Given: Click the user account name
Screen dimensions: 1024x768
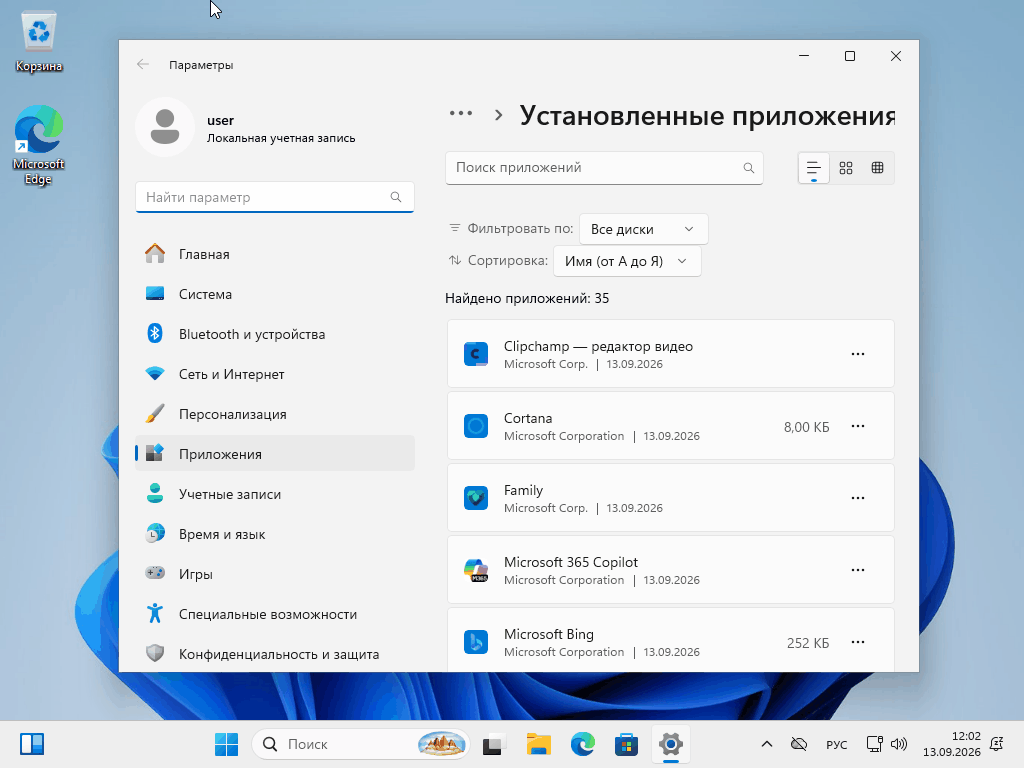Looking at the screenshot, I should (x=220, y=120).
